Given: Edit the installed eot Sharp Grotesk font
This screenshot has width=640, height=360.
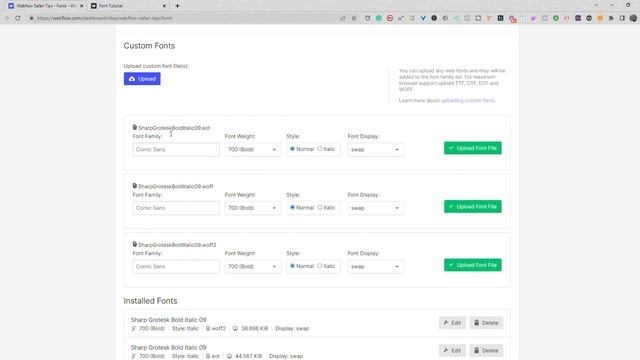Looking at the screenshot, I should tap(452, 350).
